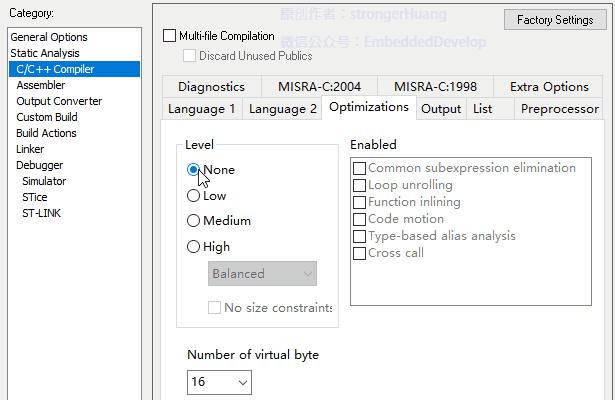Go to the MISRA-C:1998 tab
The height and width of the screenshot is (400, 615).
tap(435, 87)
